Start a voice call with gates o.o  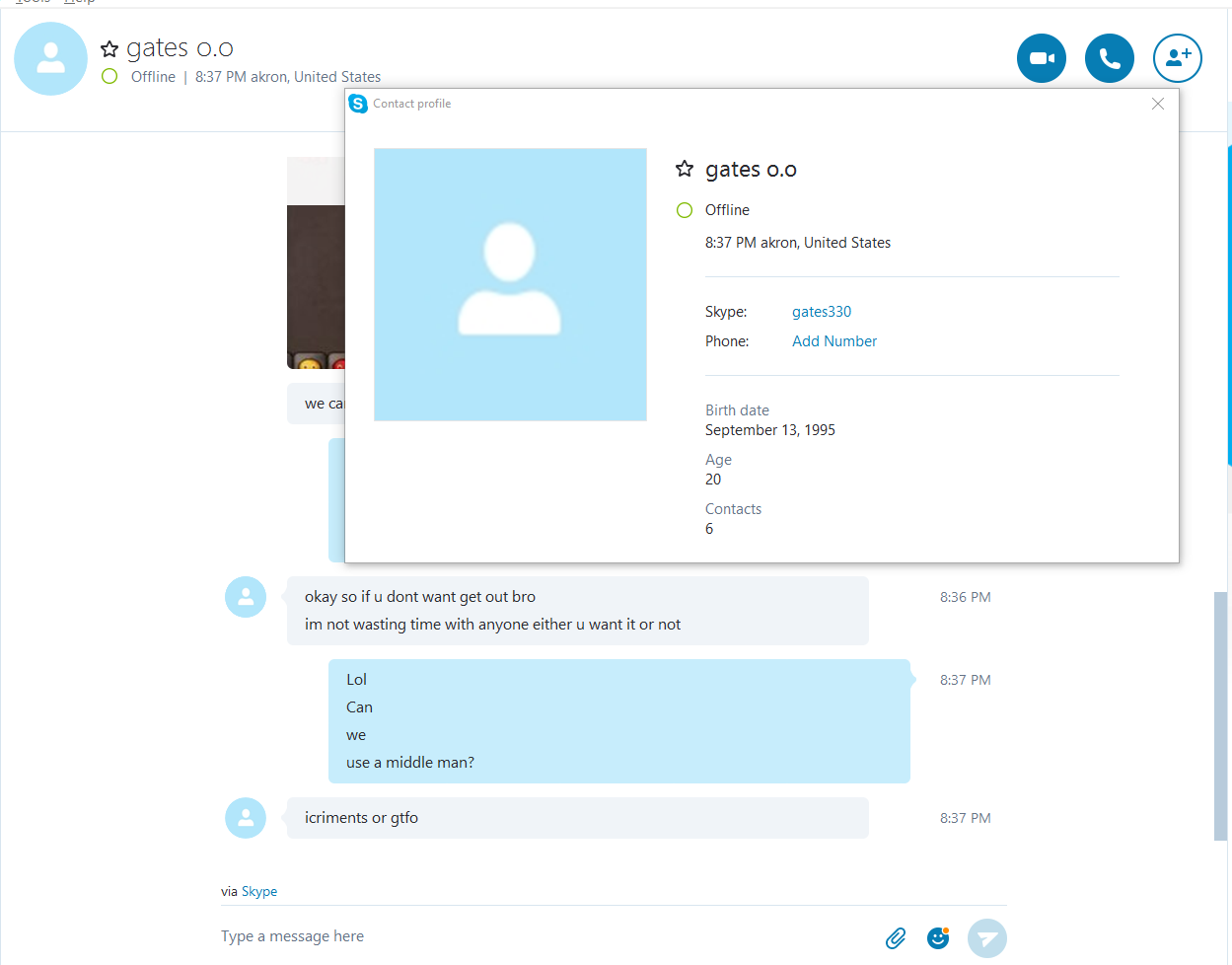click(1110, 58)
